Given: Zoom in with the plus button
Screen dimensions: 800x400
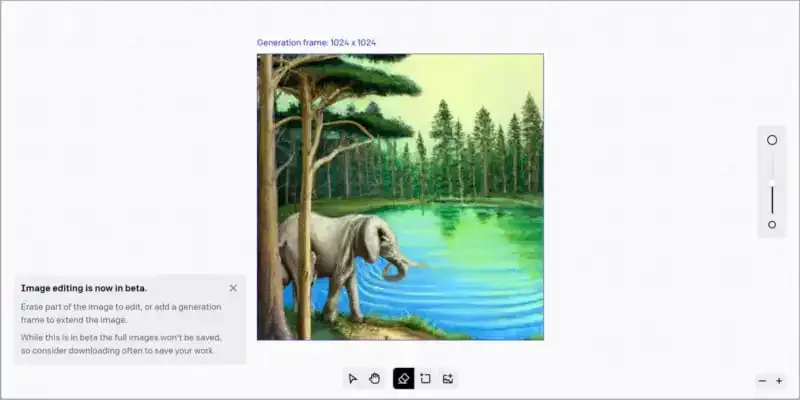Looking at the screenshot, I should tap(779, 381).
